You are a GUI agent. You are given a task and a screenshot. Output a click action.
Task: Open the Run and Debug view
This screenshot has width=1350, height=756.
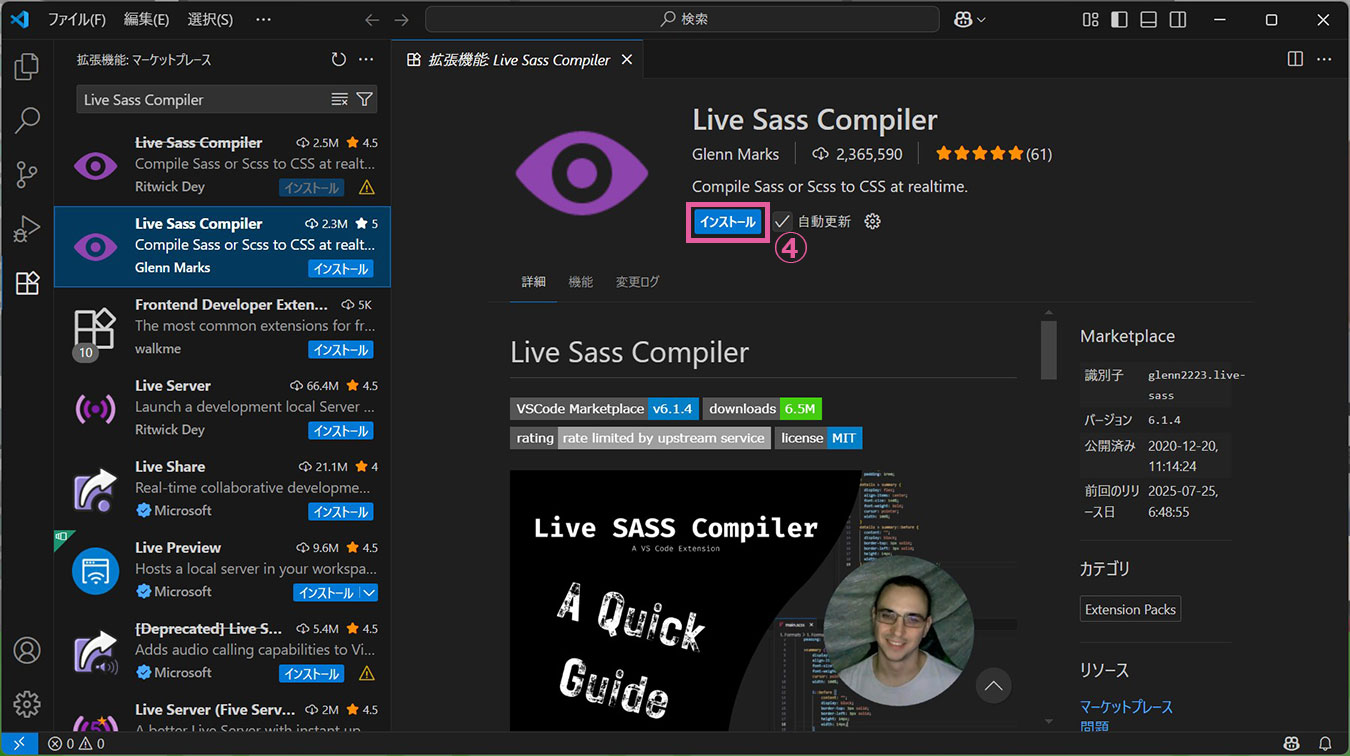[x=27, y=229]
